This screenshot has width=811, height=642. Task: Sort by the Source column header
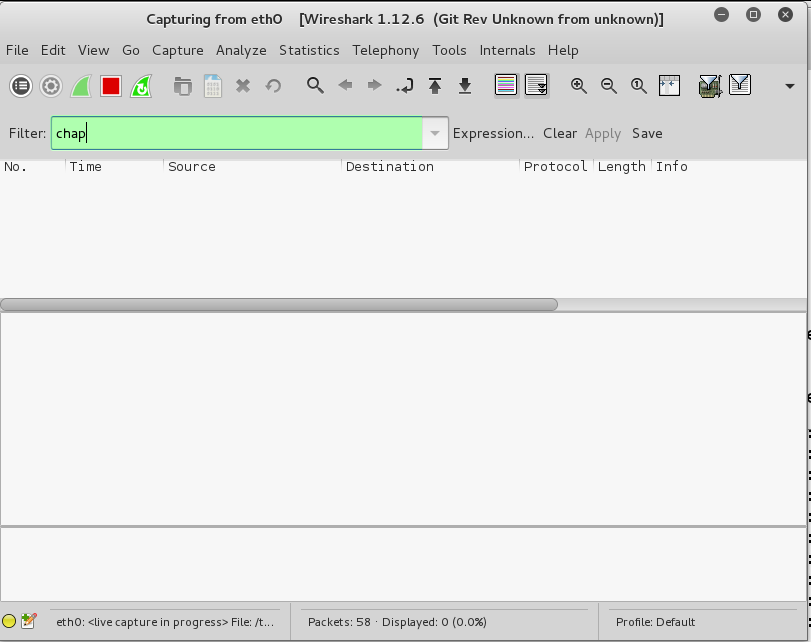pyautogui.click(x=253, y=167)
